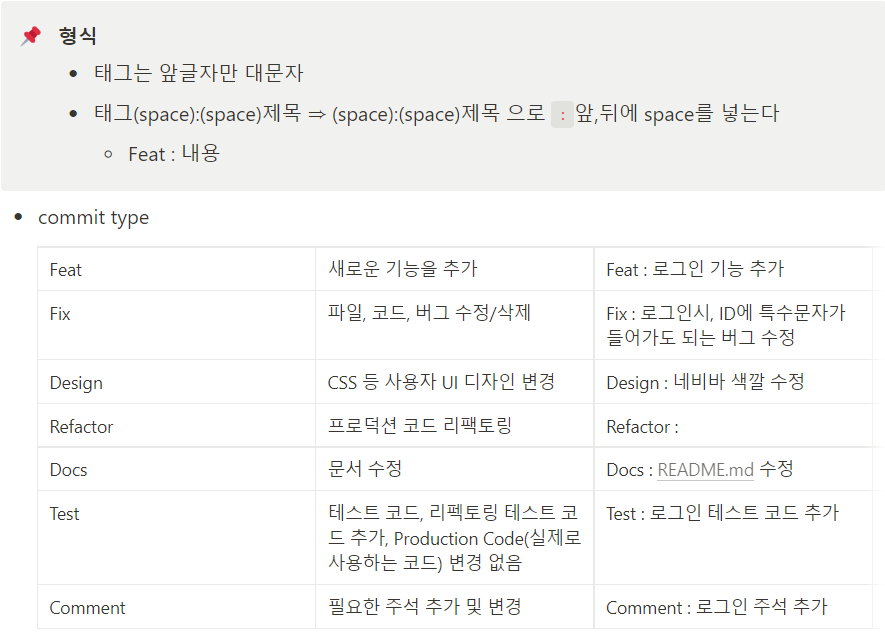Click the 'CSS 등 사용자 UI 디자인 변경' cell

coord(454,382)
